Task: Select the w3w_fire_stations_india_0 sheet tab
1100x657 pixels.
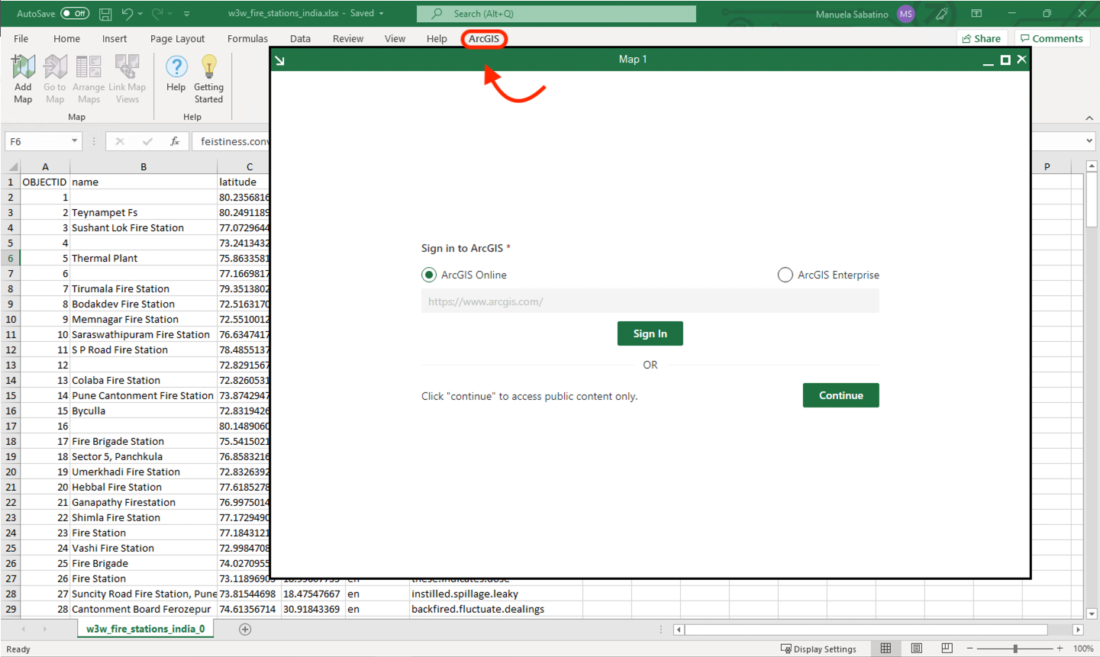Action: click(x=145, y=629)
